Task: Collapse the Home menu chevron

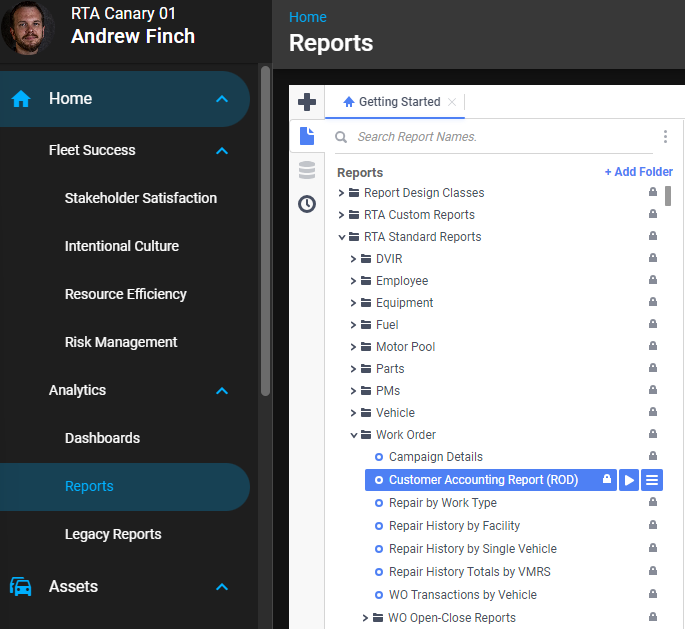Action: point(222,99)
